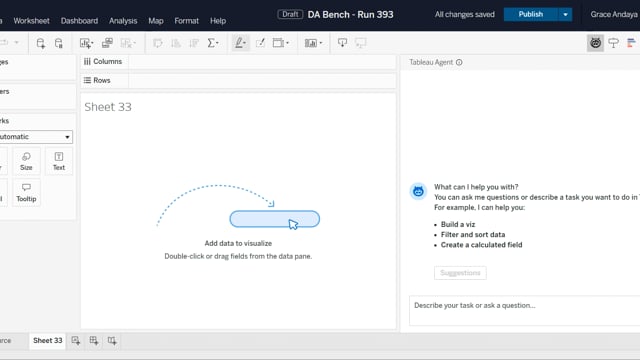Open the Format menu

click(x=187, y=21)
